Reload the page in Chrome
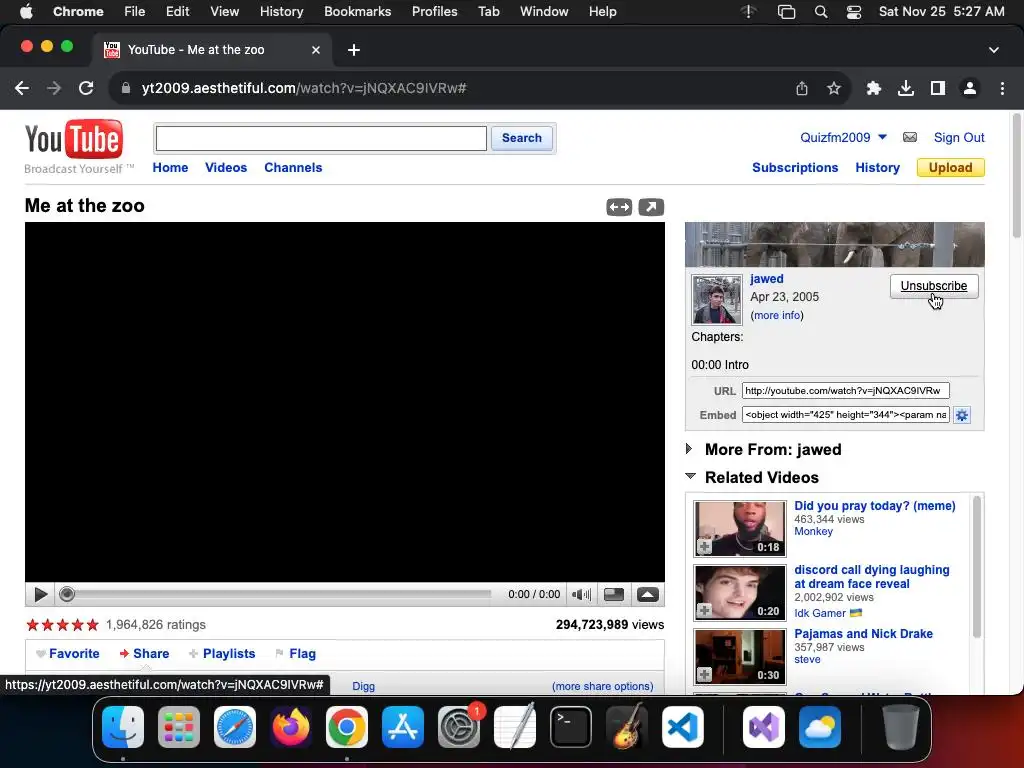This screenshot has height=768, width=1024. [x=86, y=88]
